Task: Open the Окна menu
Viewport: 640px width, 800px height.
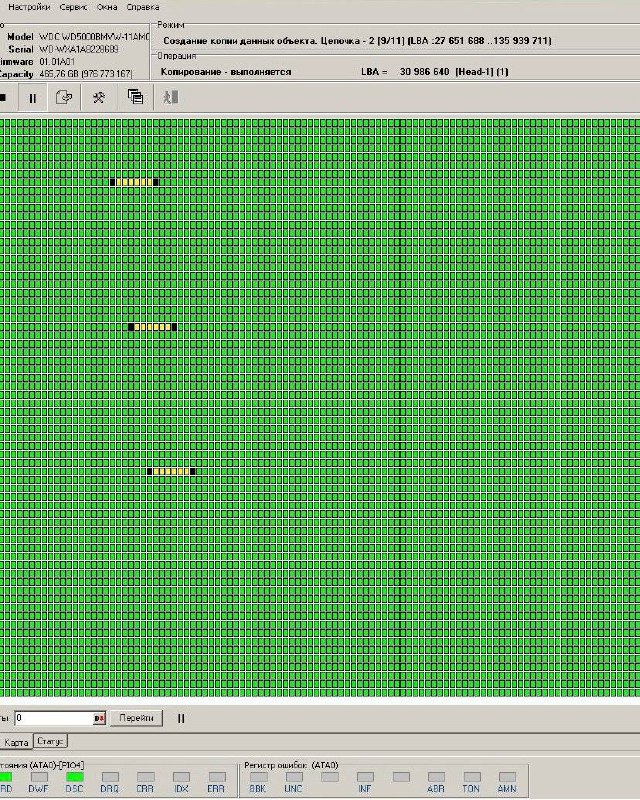Action: click(x=107, y=7)
